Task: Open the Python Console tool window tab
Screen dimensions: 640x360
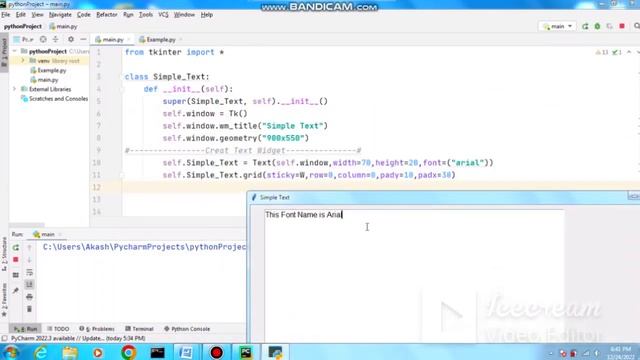Action: [187, 329]
